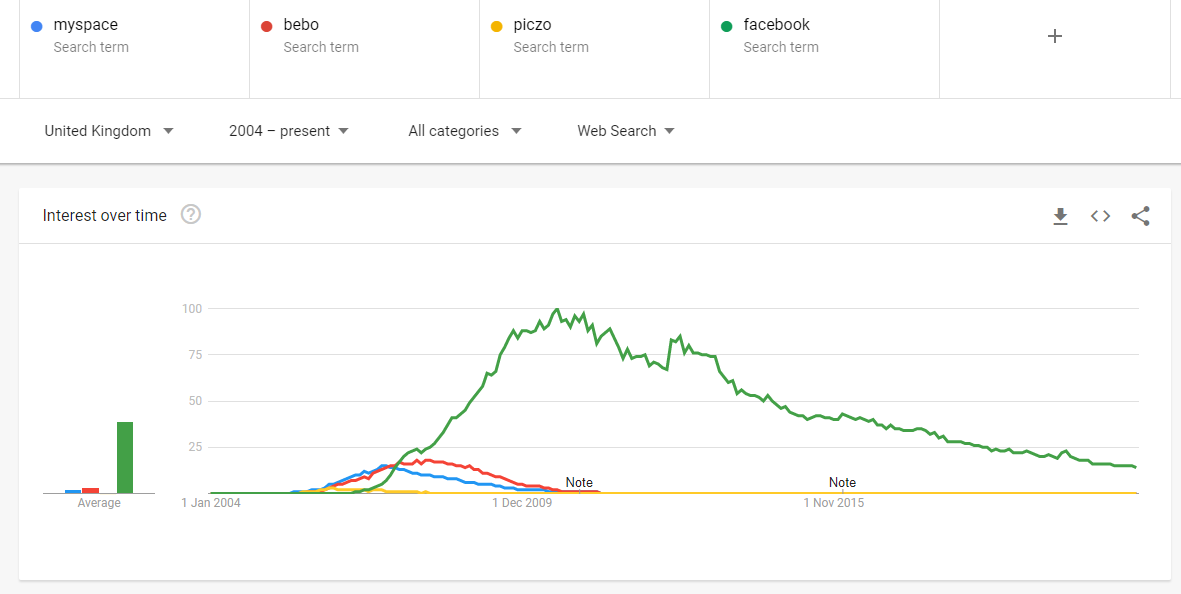Click the 25 y-axis label
The image size is (1181, 594).
[196, 447]
